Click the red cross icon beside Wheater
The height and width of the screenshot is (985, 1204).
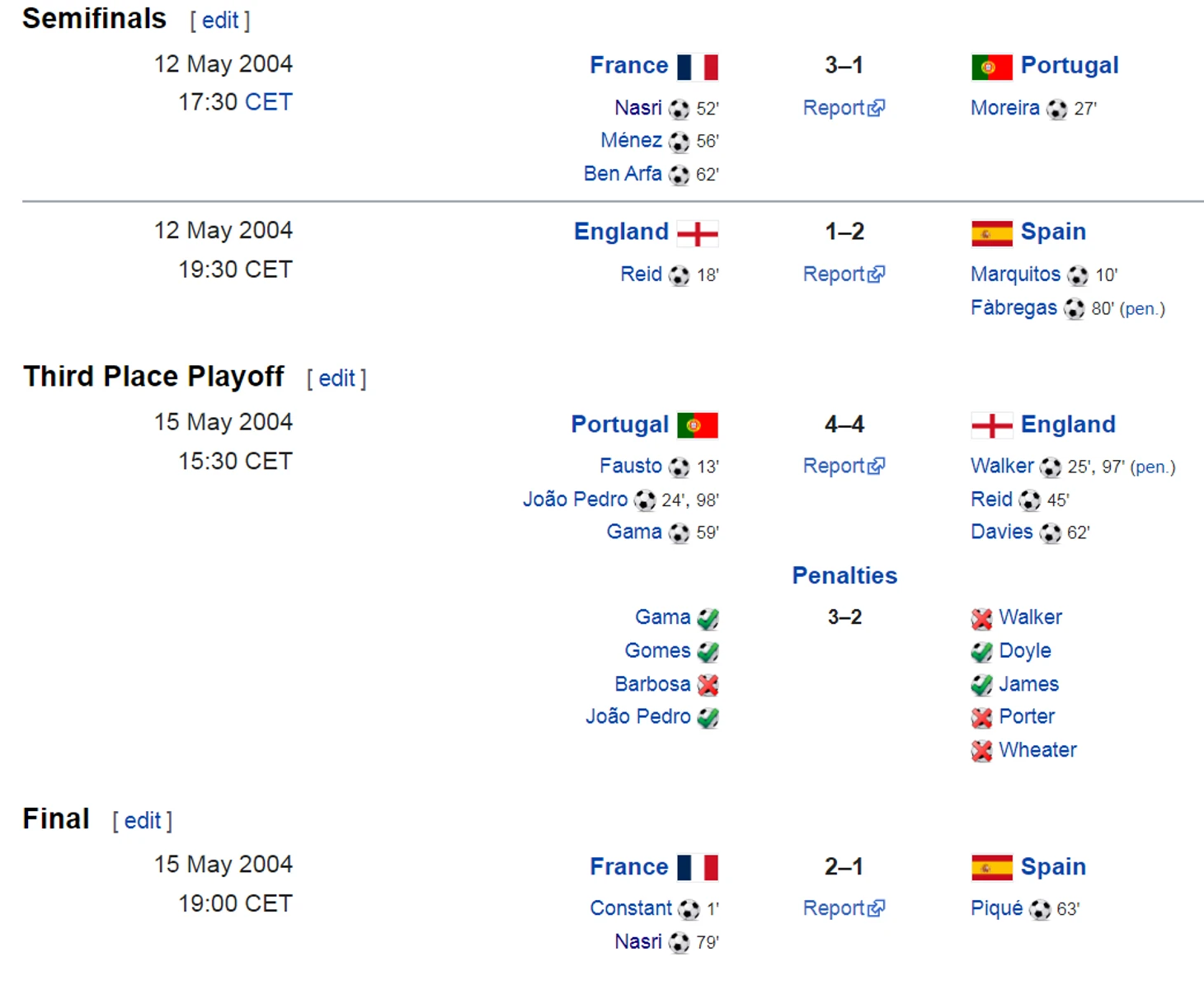coord(981,751)
